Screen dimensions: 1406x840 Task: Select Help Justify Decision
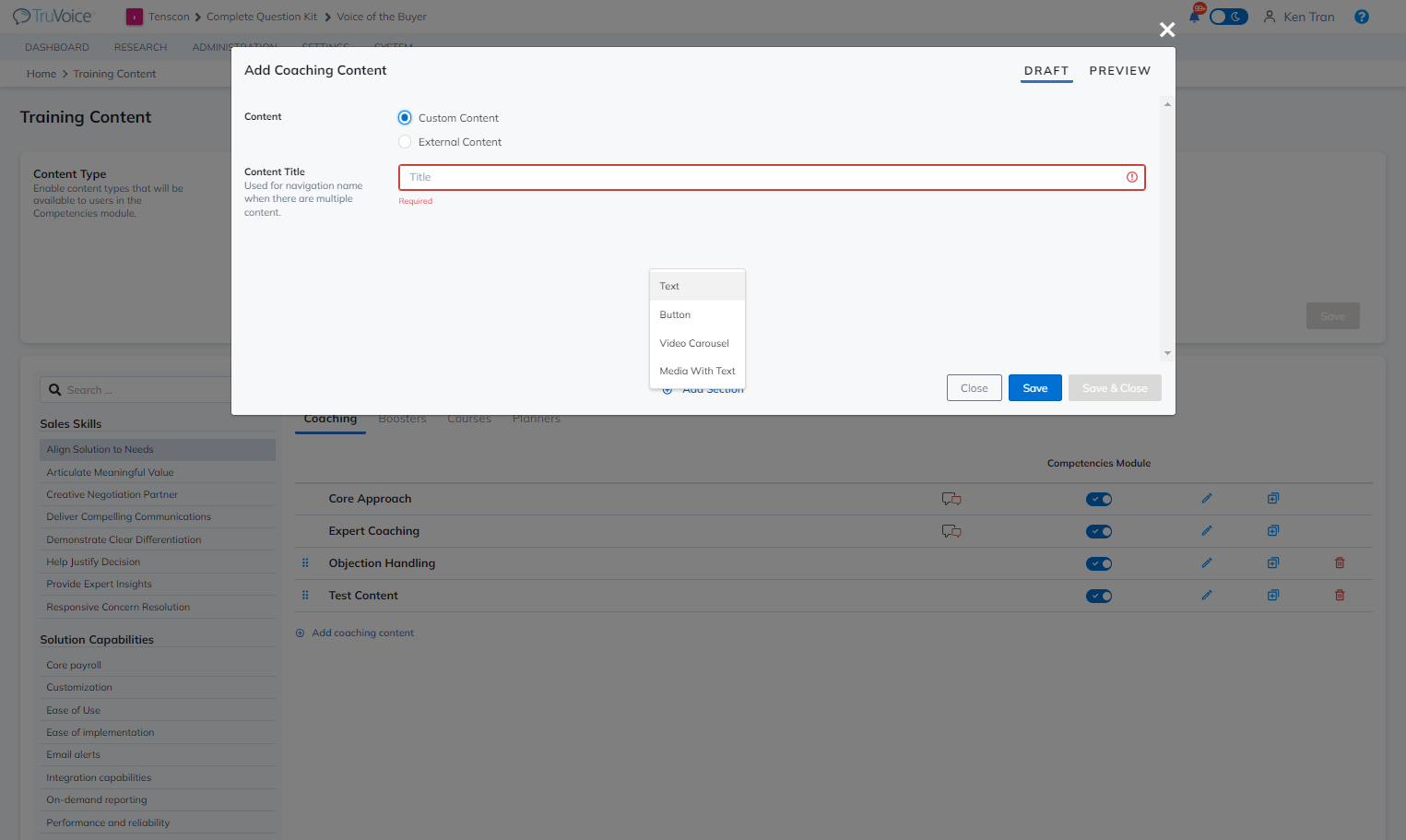(x=158, y=562)
